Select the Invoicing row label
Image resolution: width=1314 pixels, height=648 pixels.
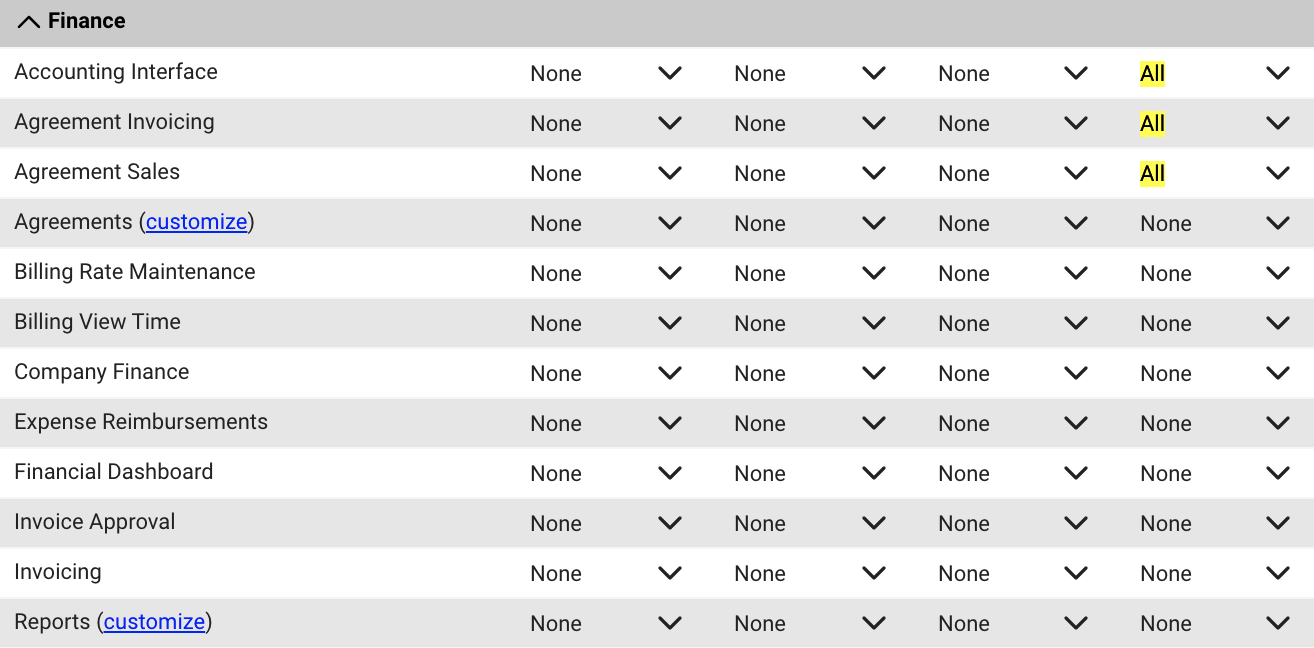[x=58, y=572]
